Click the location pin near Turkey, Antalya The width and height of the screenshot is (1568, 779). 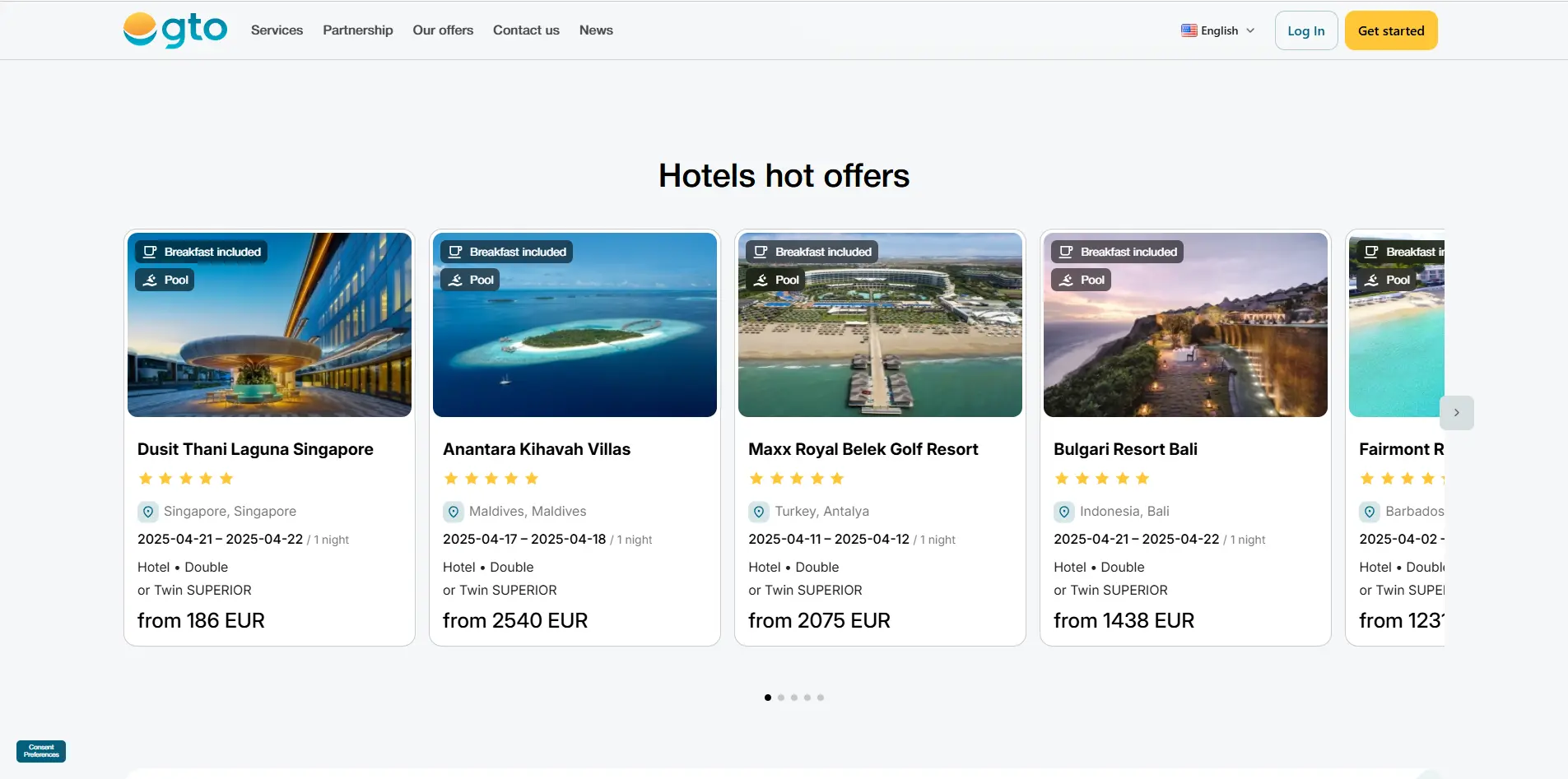click(757, 512)
